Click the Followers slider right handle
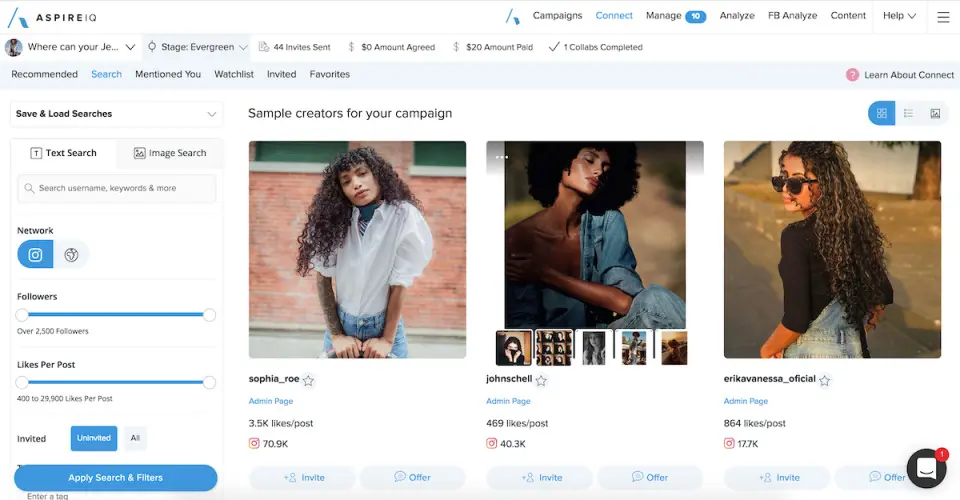Image resolution: width=960 pixels, height=500 pixels. click(209, 315)
